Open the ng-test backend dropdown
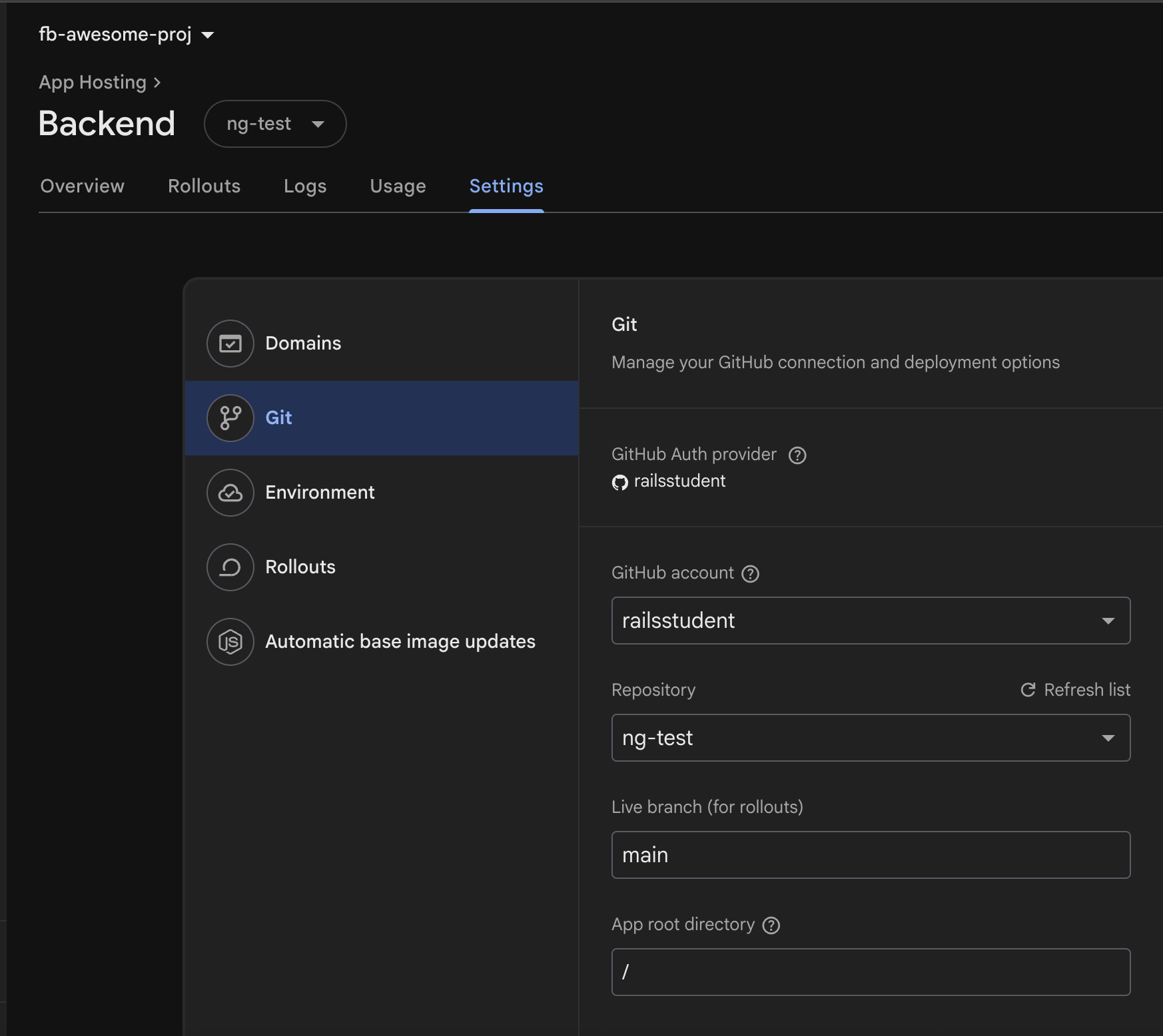 click(275, 124)
